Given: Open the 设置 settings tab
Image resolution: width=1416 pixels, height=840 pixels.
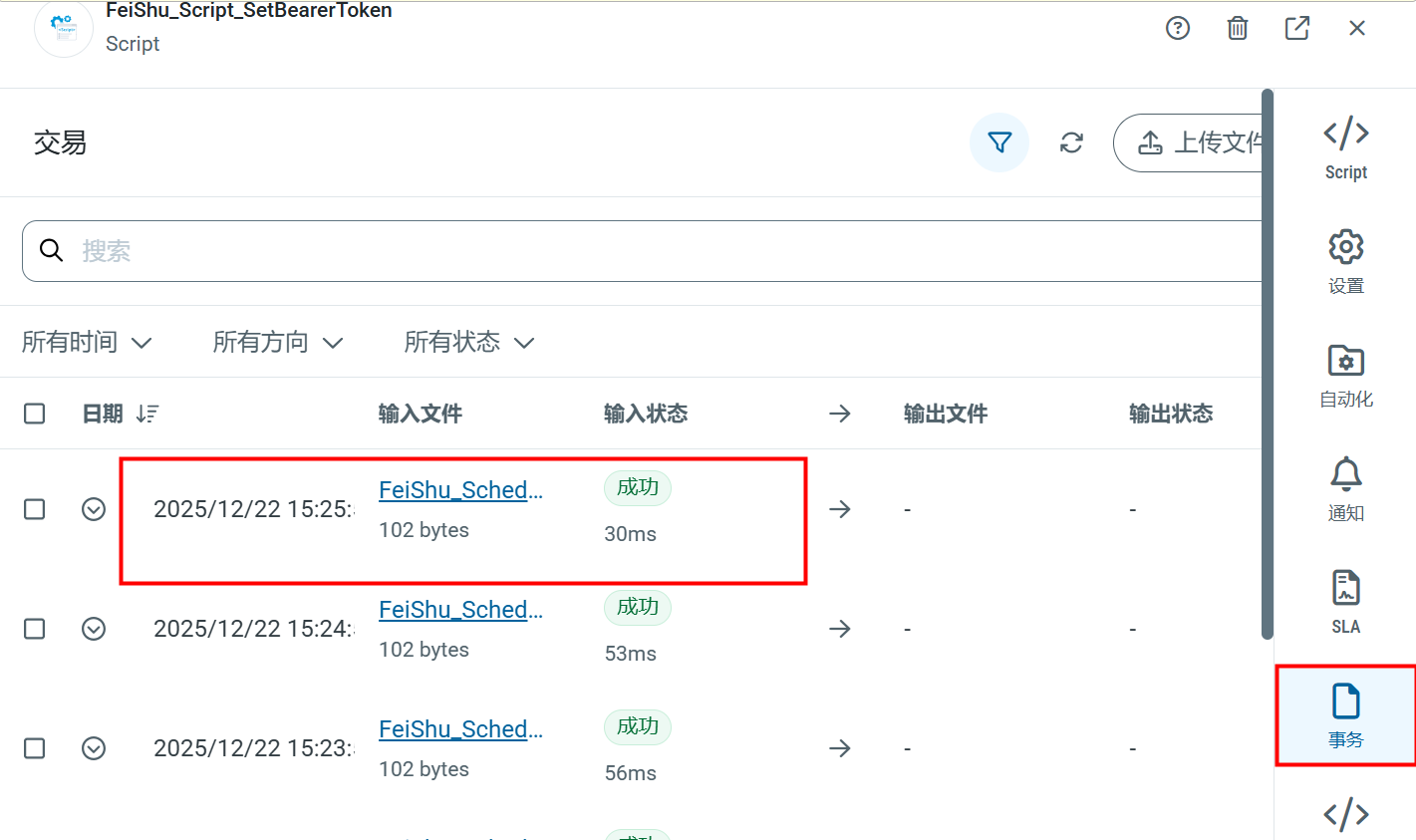Looking at the screenshot, I should point(1346,261).
